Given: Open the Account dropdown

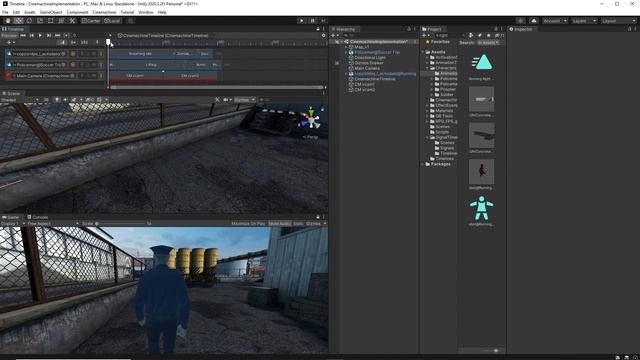Looking at the screenshot, I should (555, 21).
